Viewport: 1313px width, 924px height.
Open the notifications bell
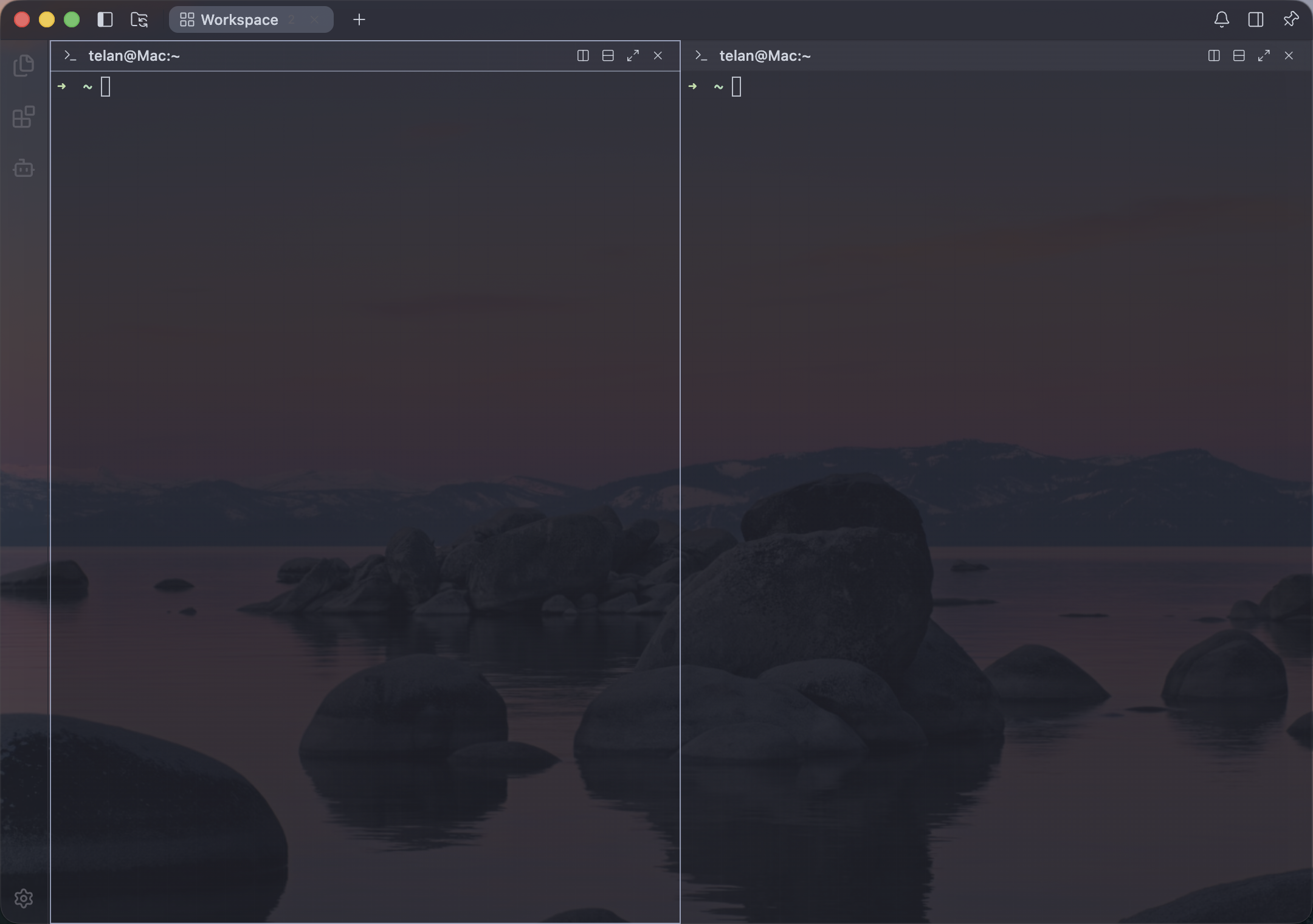coord(1222,19)
